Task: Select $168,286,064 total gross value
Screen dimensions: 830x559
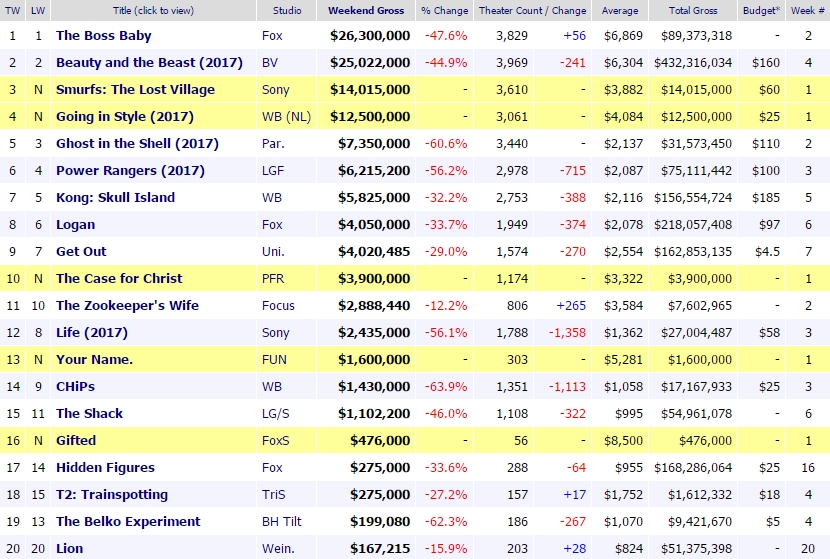Action: click(693, 467)
